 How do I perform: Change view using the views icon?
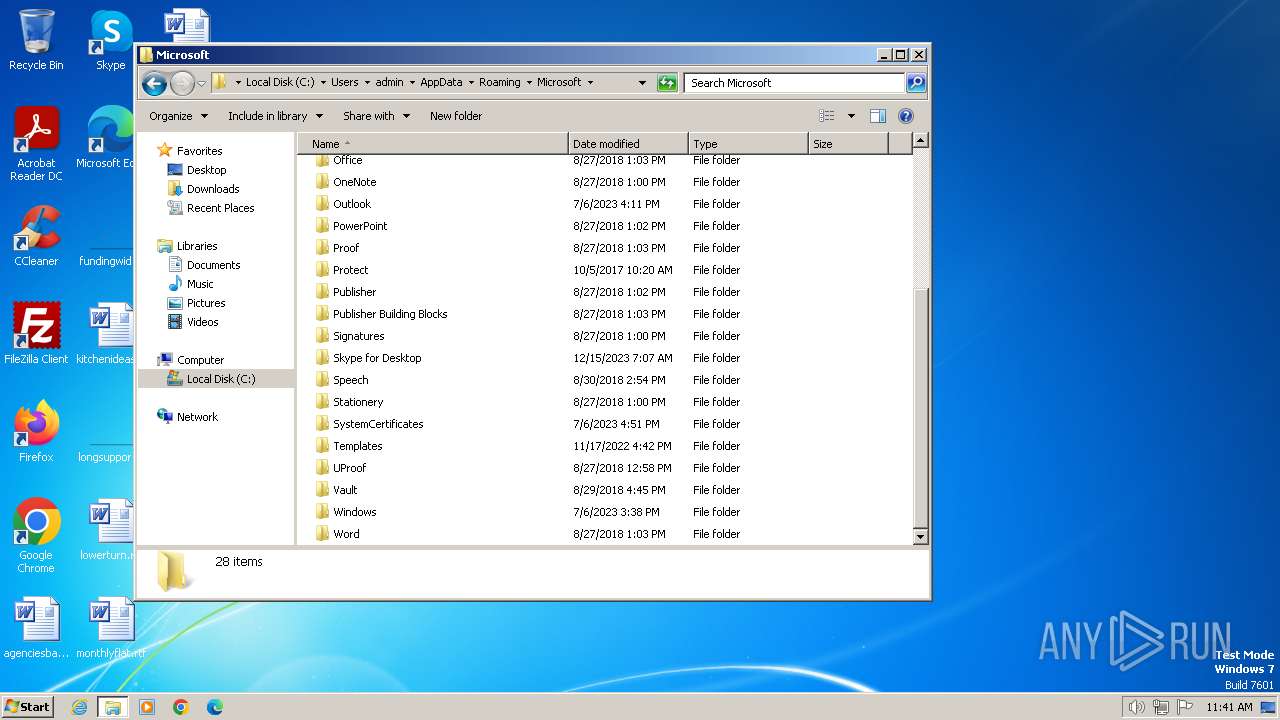[827, 116]
